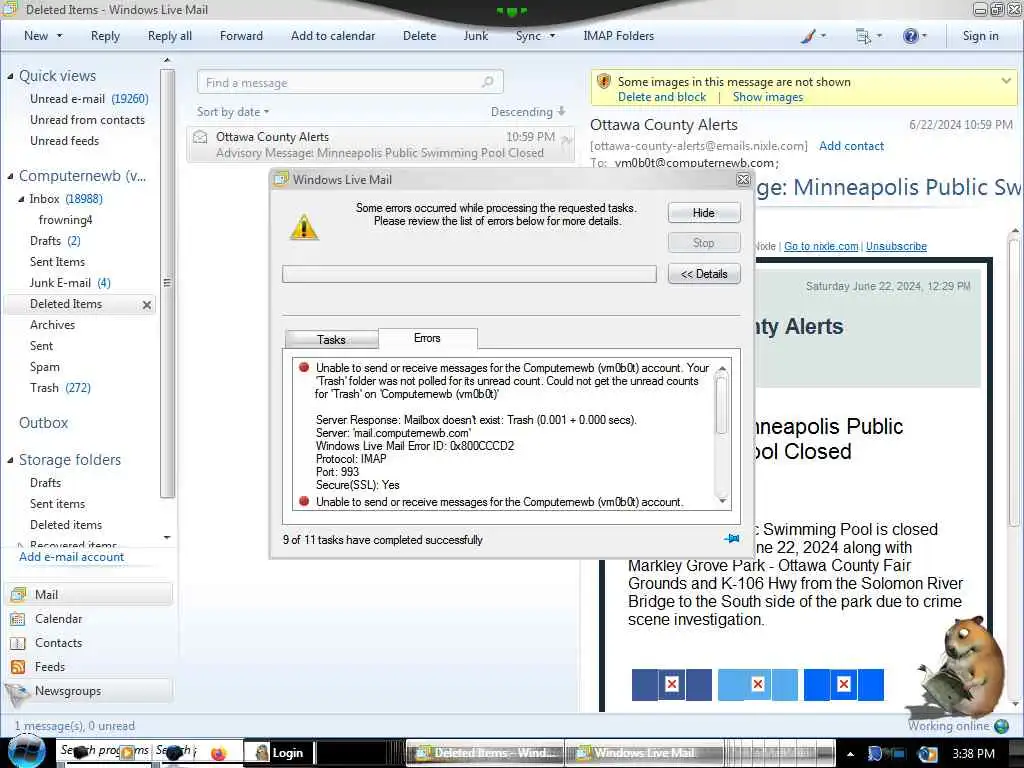The width and height of the screenshot is (1024, 768).
Task: Click Sign in
Action: coord(980,36)
